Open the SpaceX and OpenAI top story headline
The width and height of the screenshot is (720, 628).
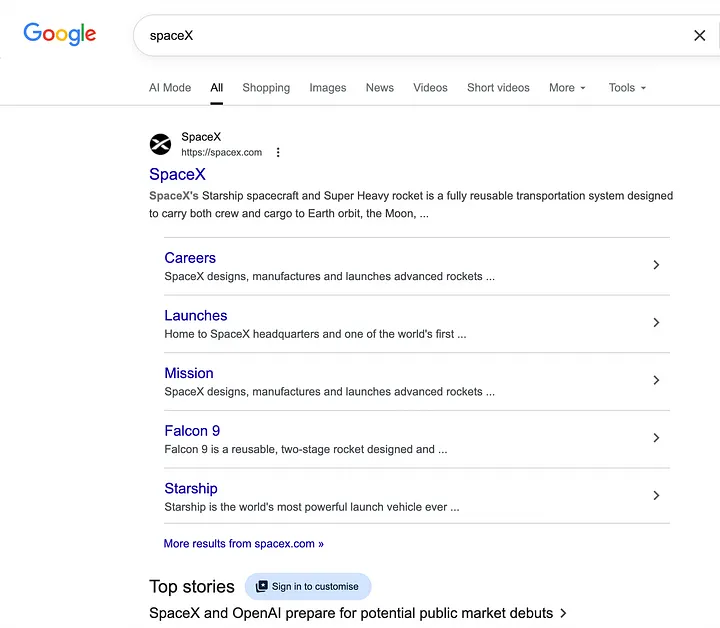click(351, 613)
